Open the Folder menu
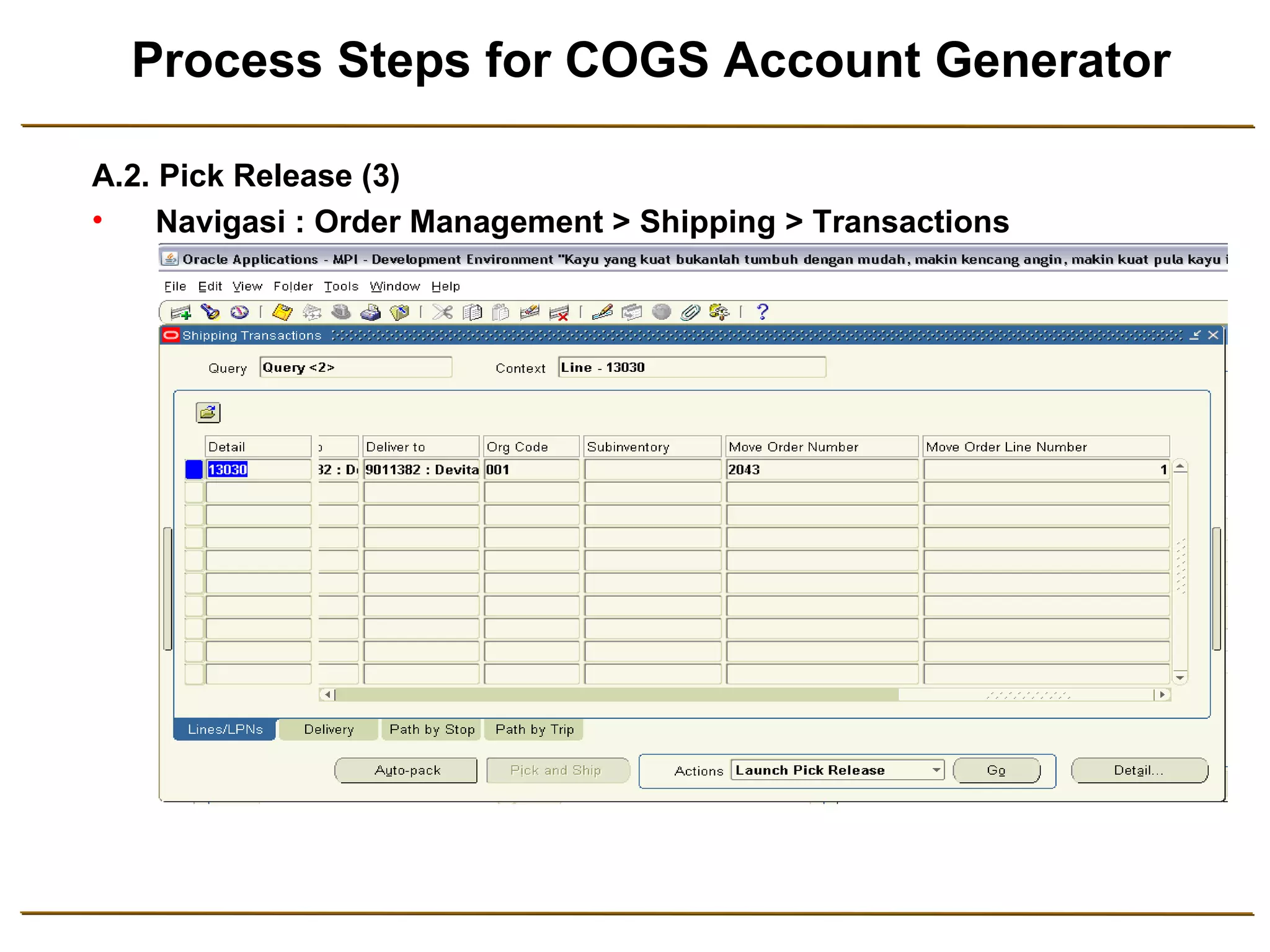1270x952 pixels. [x=293, y=286]
